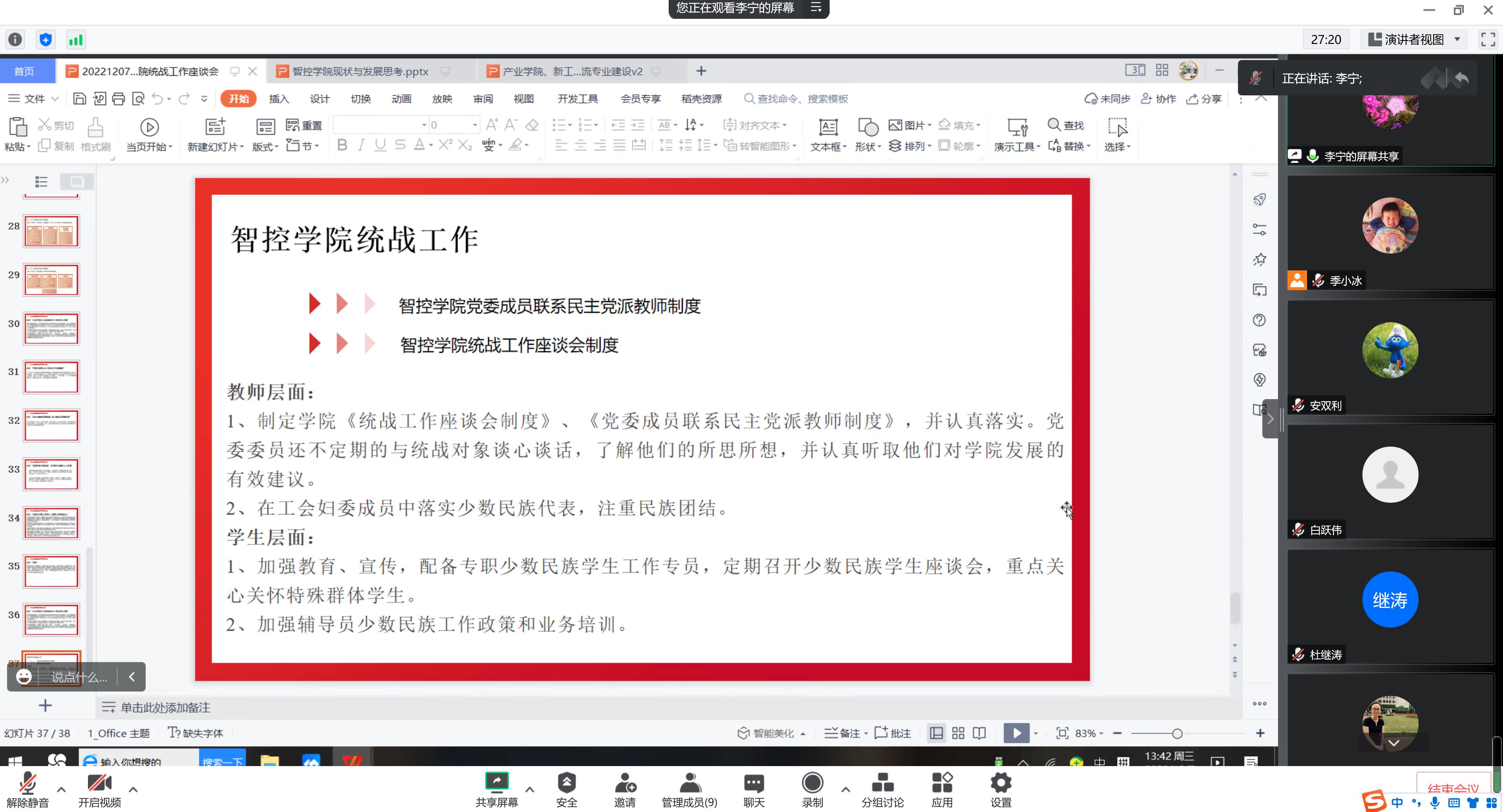Open the Animation ribbon tab
Viewport: 1503px width, 812px height.
pyautogui.click(x=401, y=99)
